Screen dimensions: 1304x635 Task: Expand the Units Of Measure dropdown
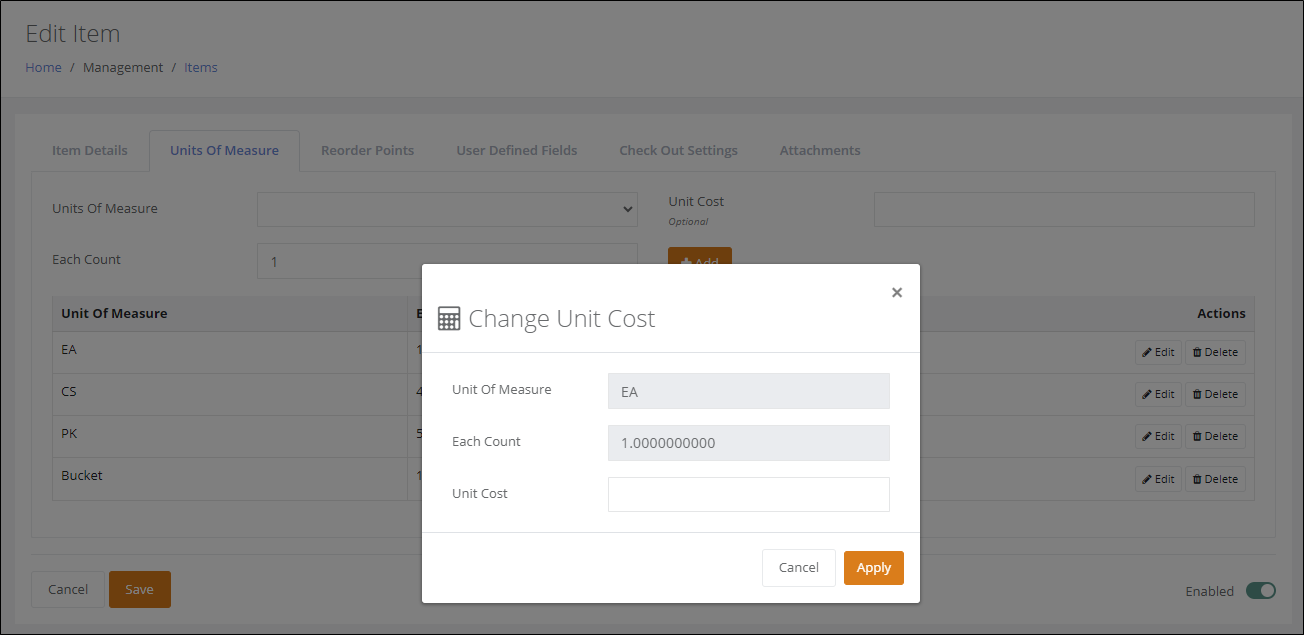coord(447,209)
